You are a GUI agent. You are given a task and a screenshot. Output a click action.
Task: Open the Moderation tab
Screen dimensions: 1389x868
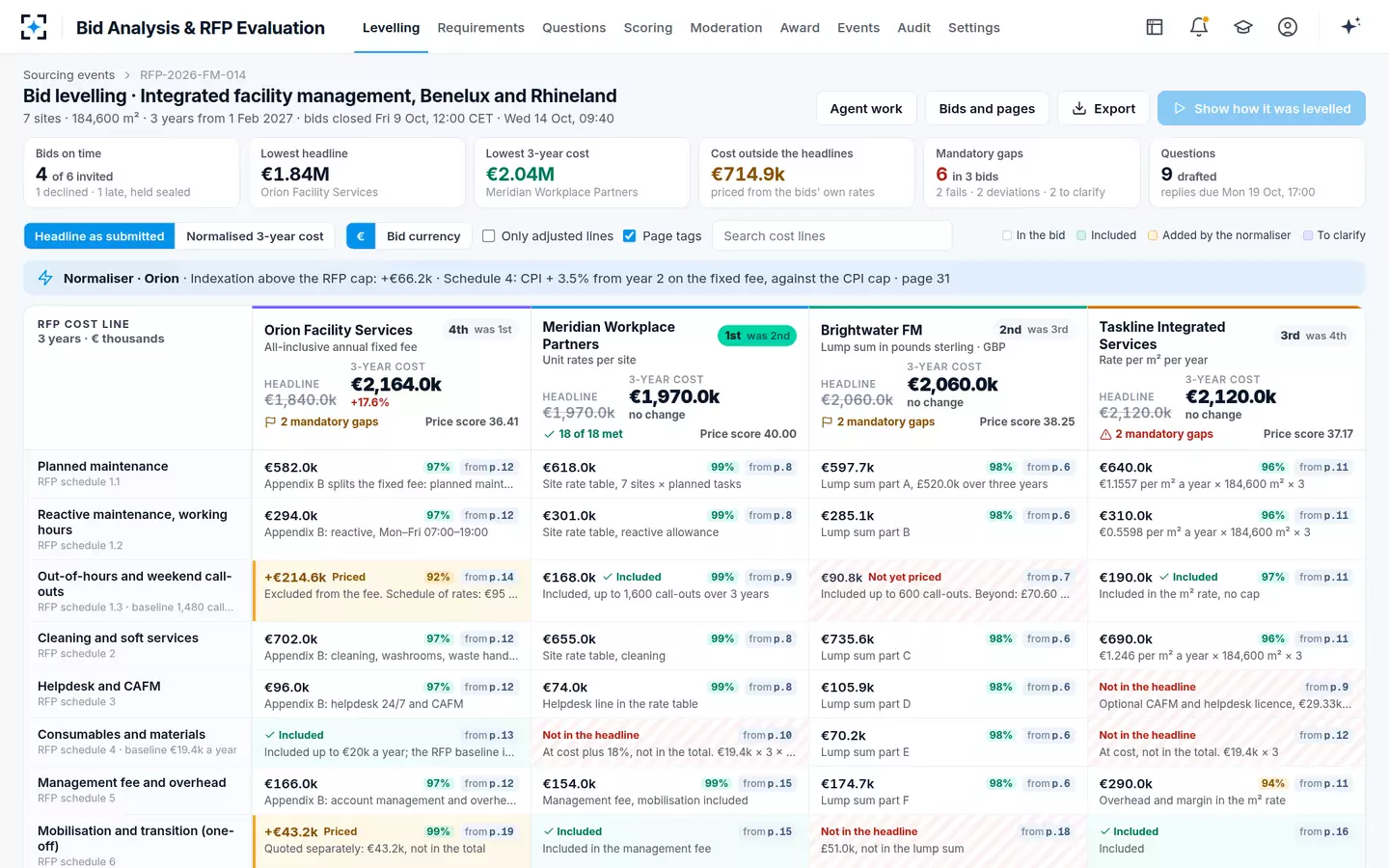pos(726,28)
